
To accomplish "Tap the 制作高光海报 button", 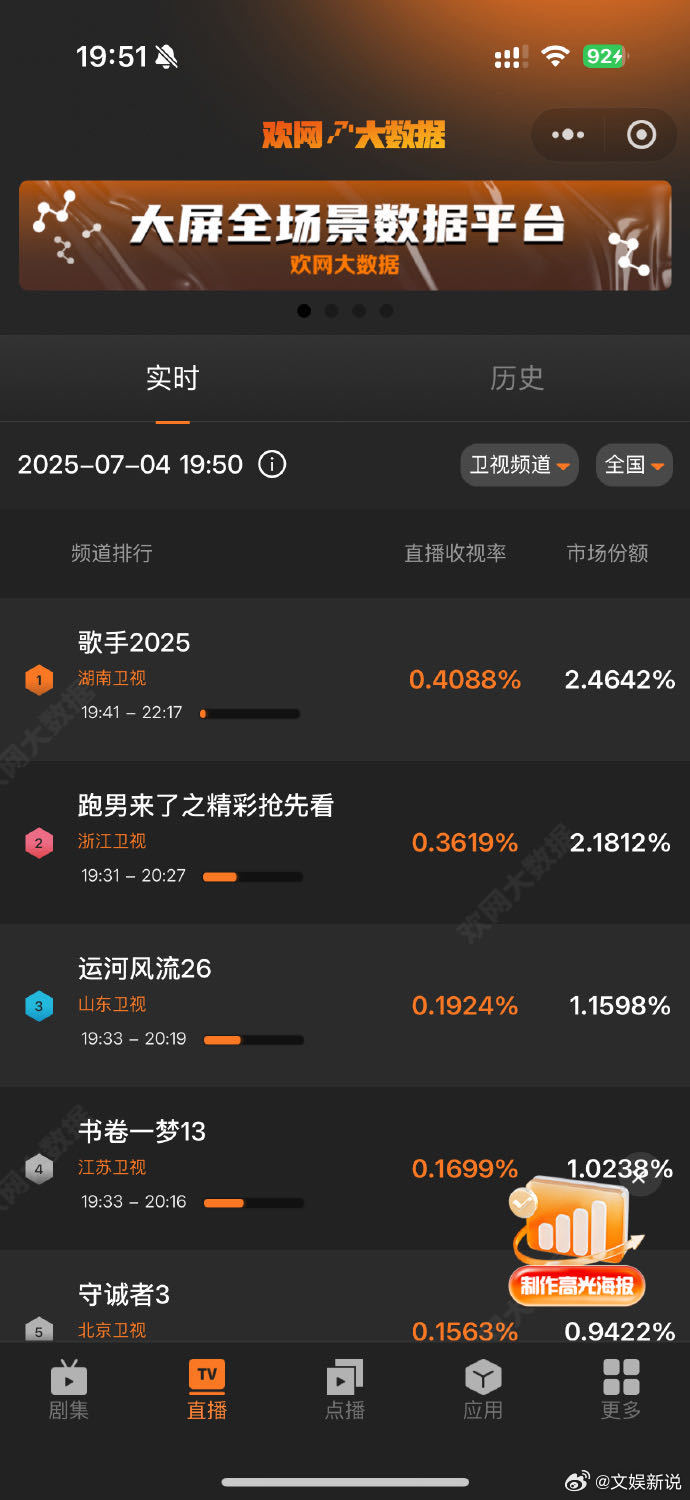I will click(x=578, y=1286).
